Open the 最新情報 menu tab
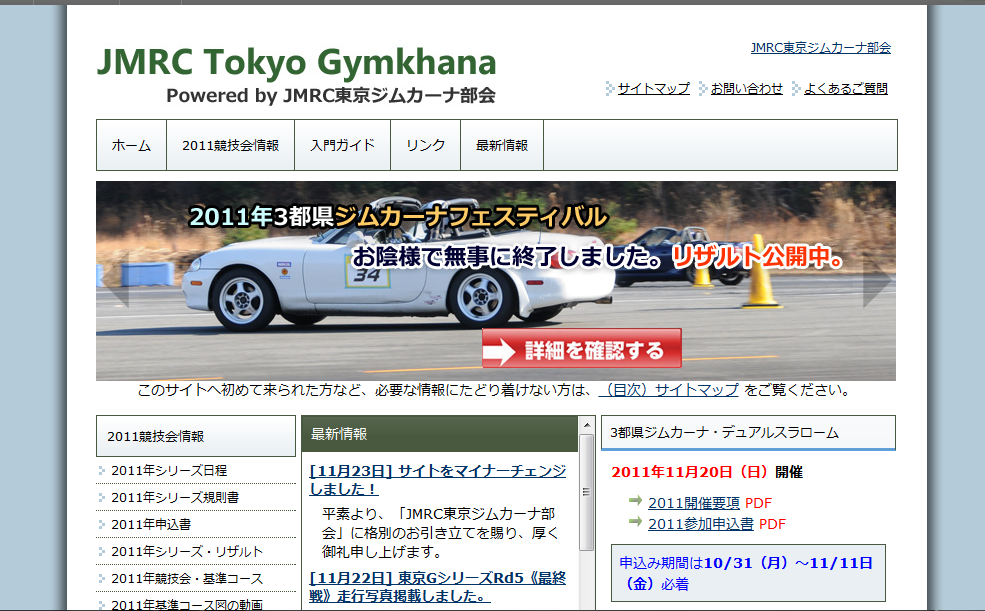Screen dimensions: 985x611 point(502,145)
